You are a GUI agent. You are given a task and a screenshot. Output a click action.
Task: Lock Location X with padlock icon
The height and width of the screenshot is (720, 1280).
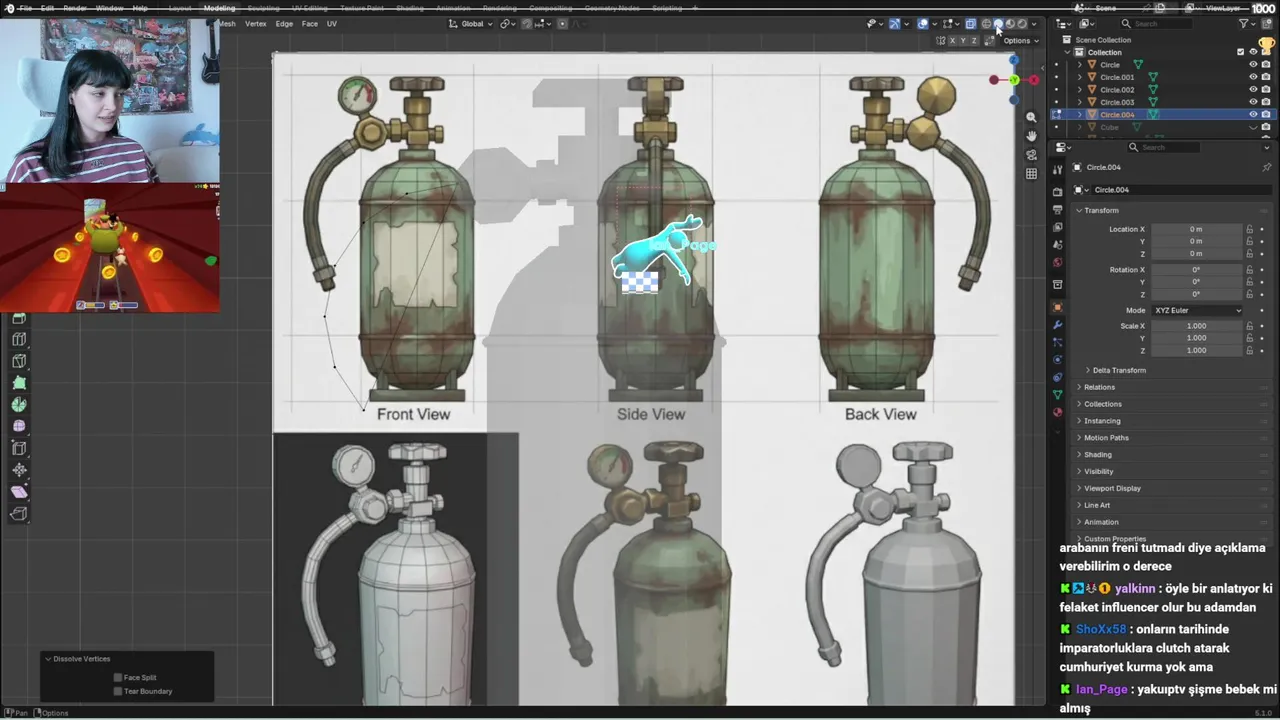click(x=1249, y=229)
